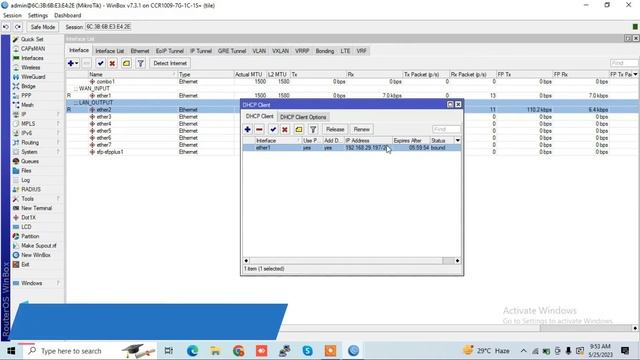Open Windows Start menu
The height and width of the screenshot is (360, 640).
[x=11, y=351]
